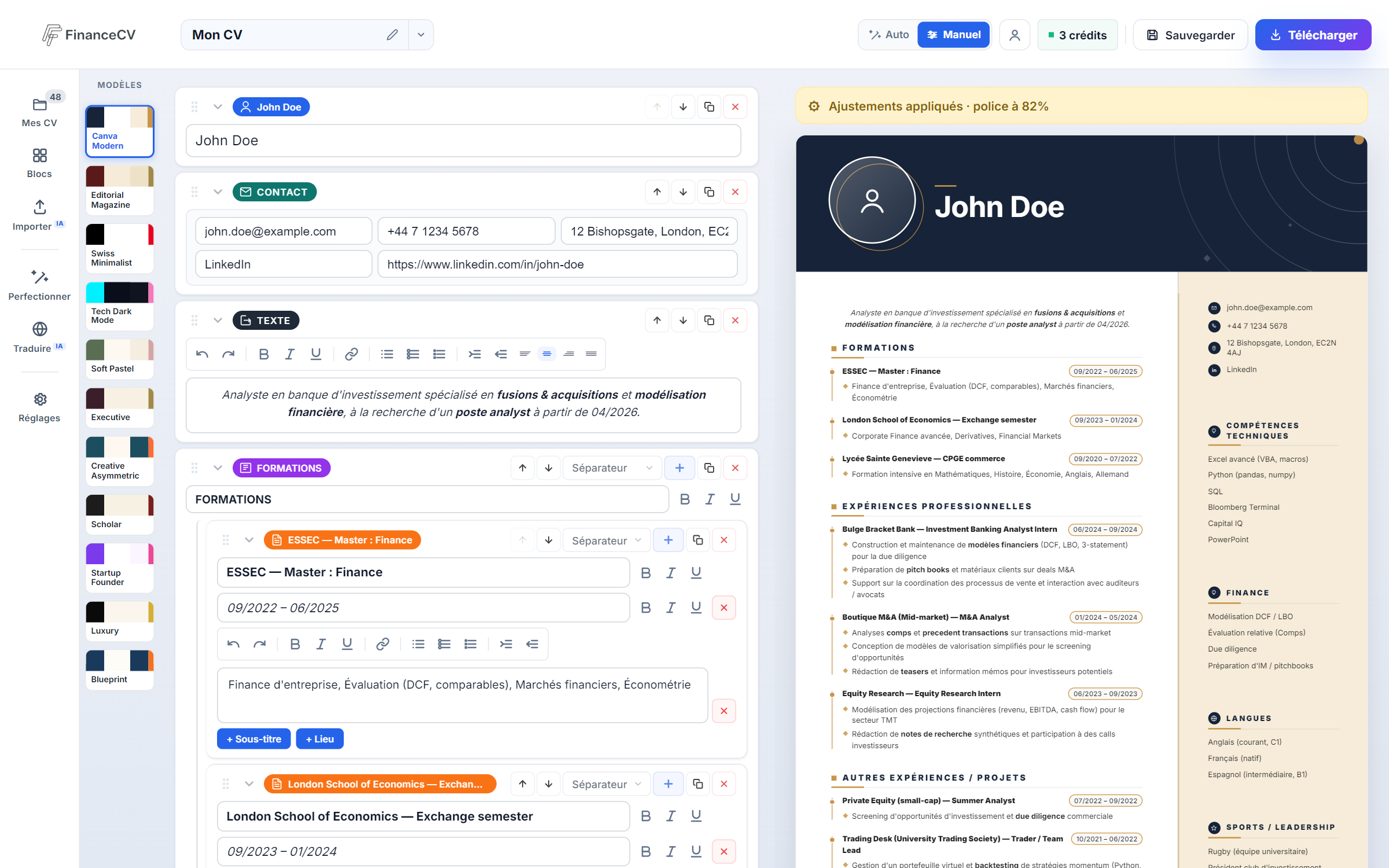Screen dimensions: 1389x868
Task: Toggle bold in TEXTE block toolbar
Action: (264, 354)
